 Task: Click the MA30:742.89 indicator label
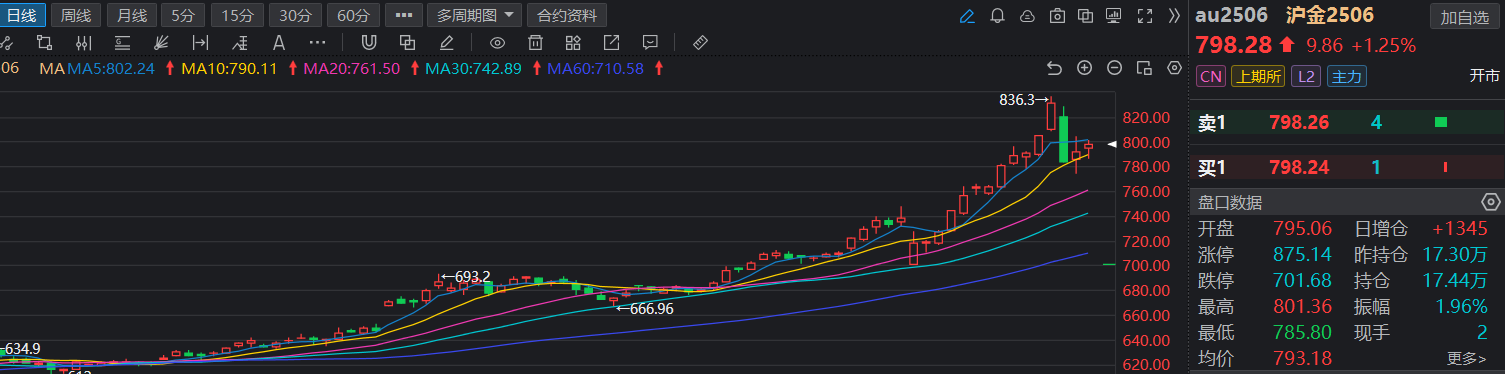pyautogui.click(x=473, y=68)
